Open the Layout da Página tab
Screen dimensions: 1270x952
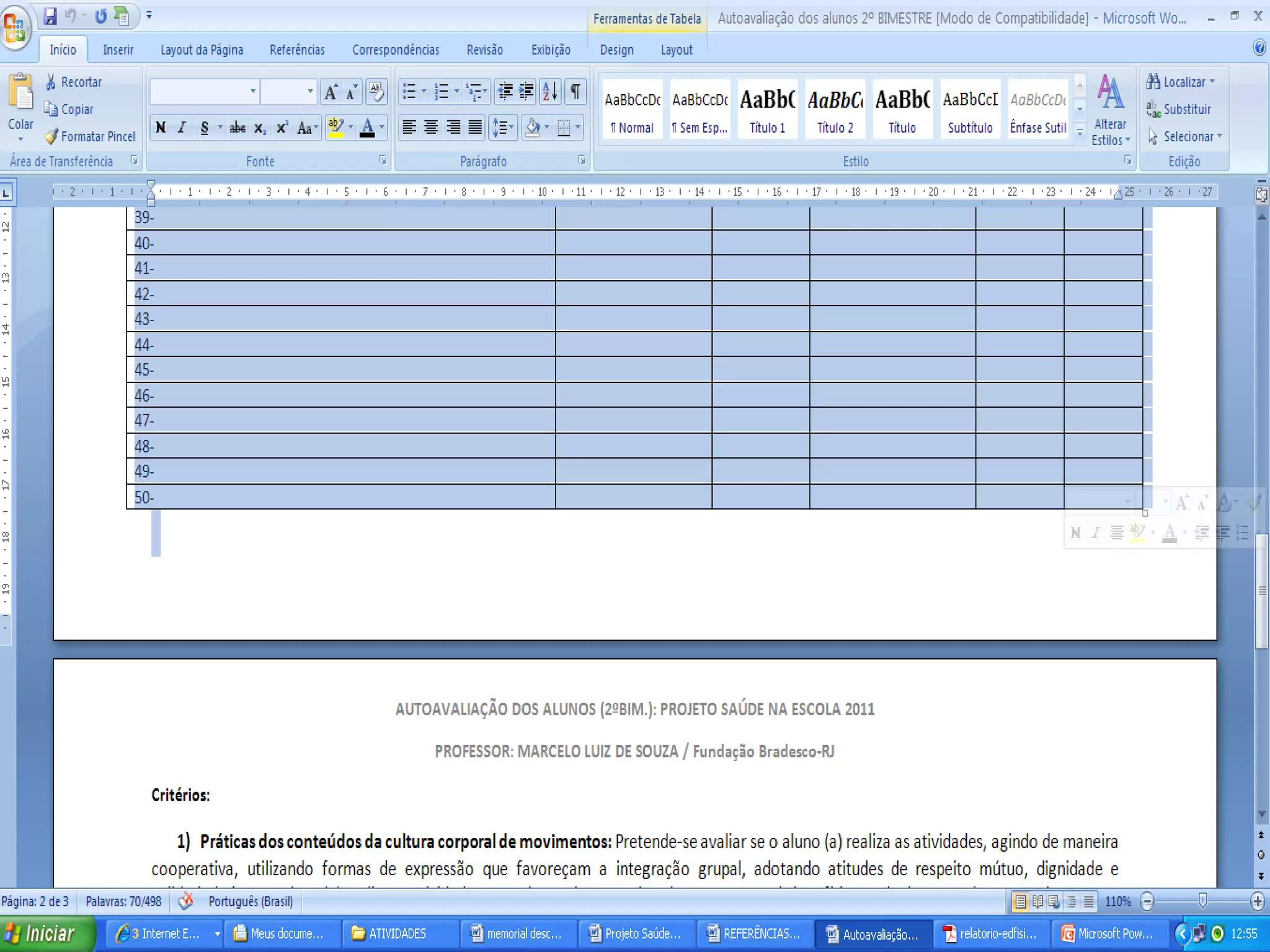[202, 50]
